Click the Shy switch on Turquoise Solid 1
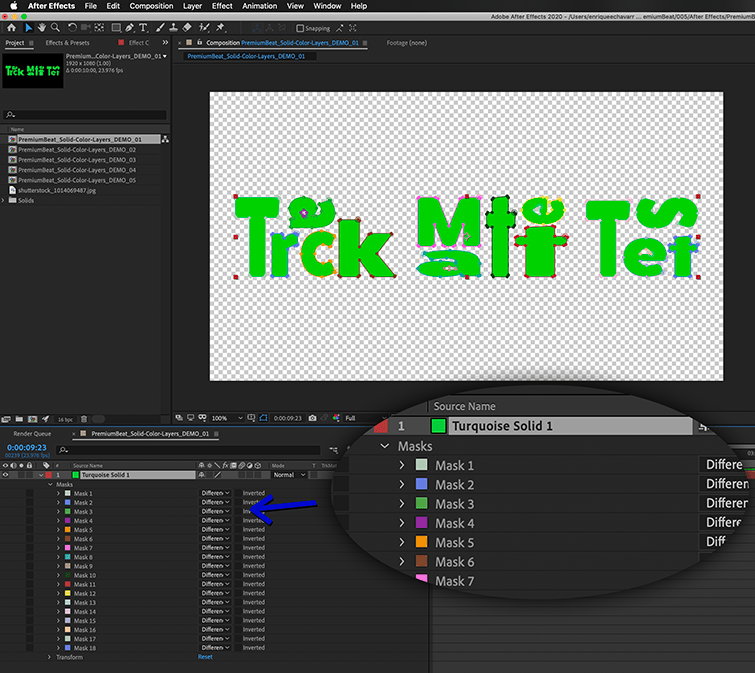This screenshot has height=673, width=755. [202, 475]
